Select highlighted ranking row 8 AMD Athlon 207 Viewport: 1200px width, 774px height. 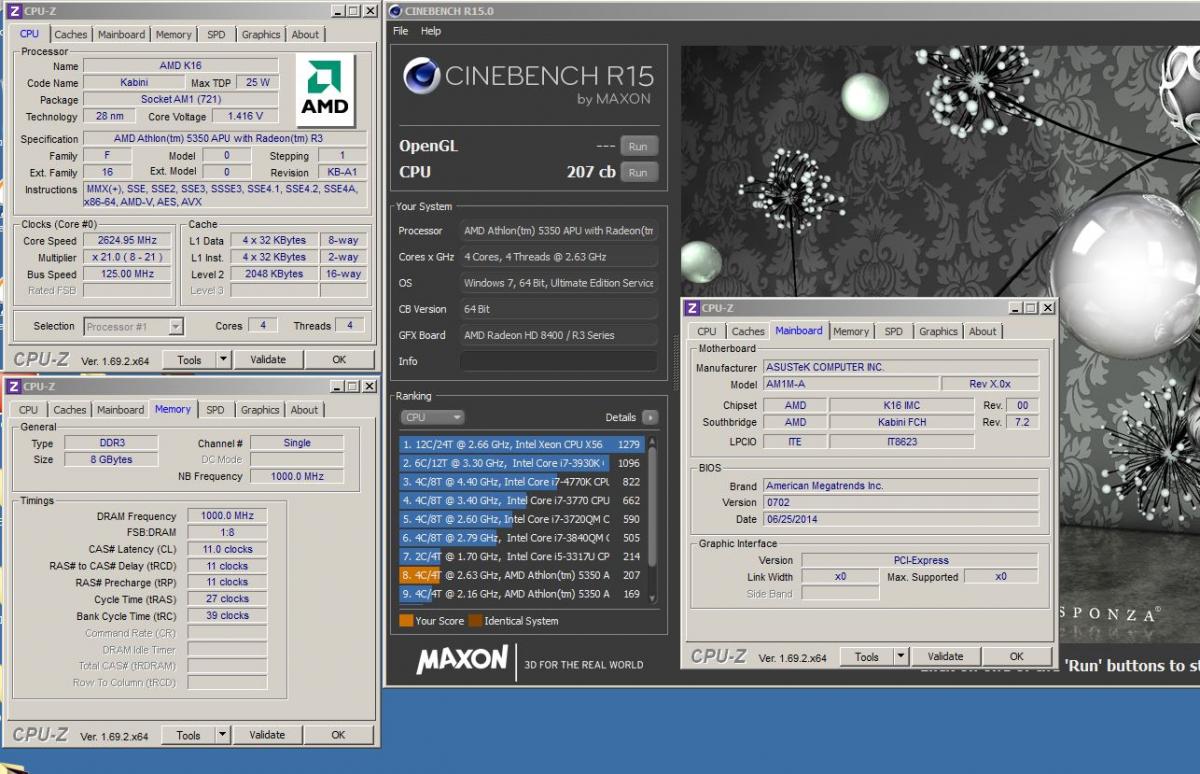pyautogui.click(x=522, y=575)
